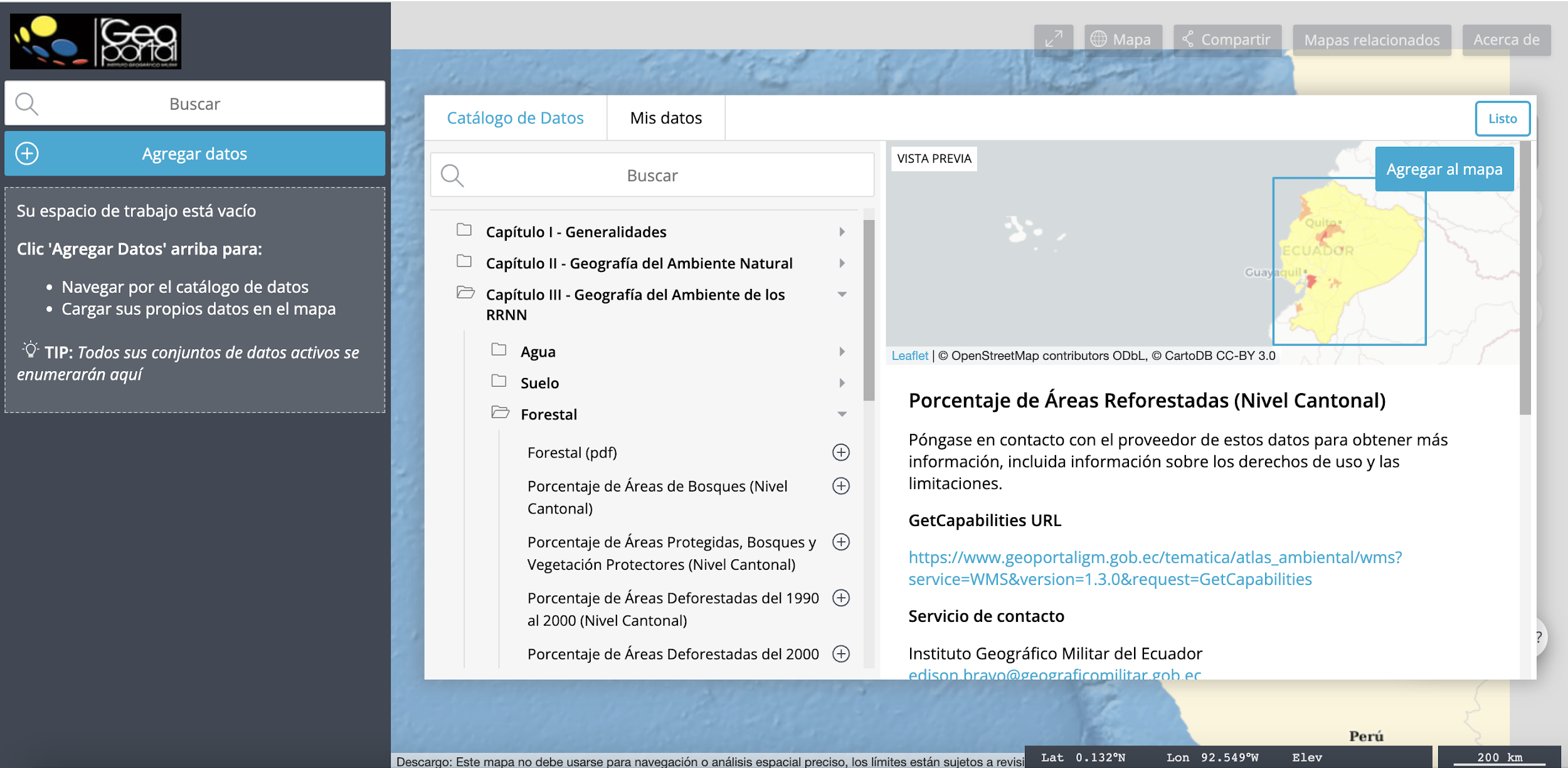Add Porcentaje de Áreas de Bosques layer
This screenshot has width=1568, height=768.
click(x=840, y=486)
